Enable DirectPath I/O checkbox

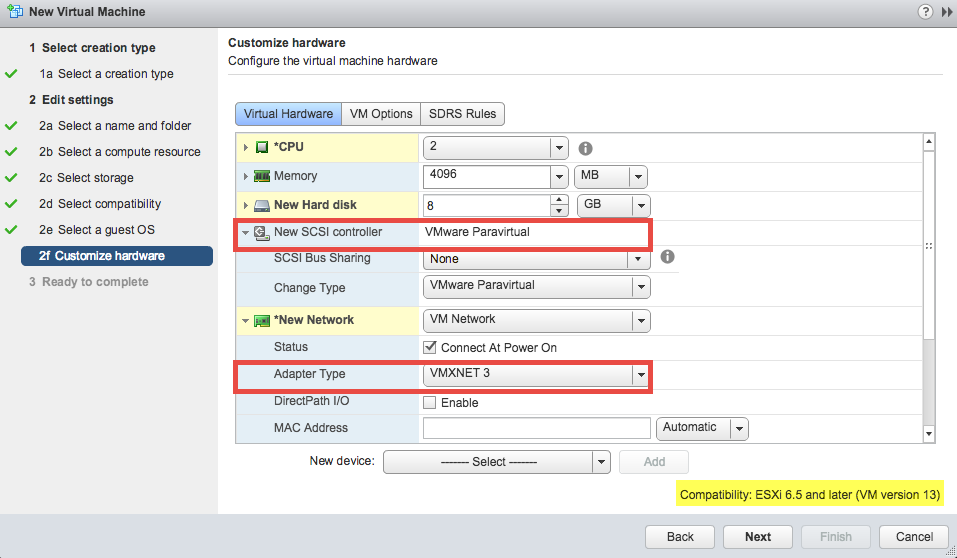pyautogui.click(x=430, y=402)
